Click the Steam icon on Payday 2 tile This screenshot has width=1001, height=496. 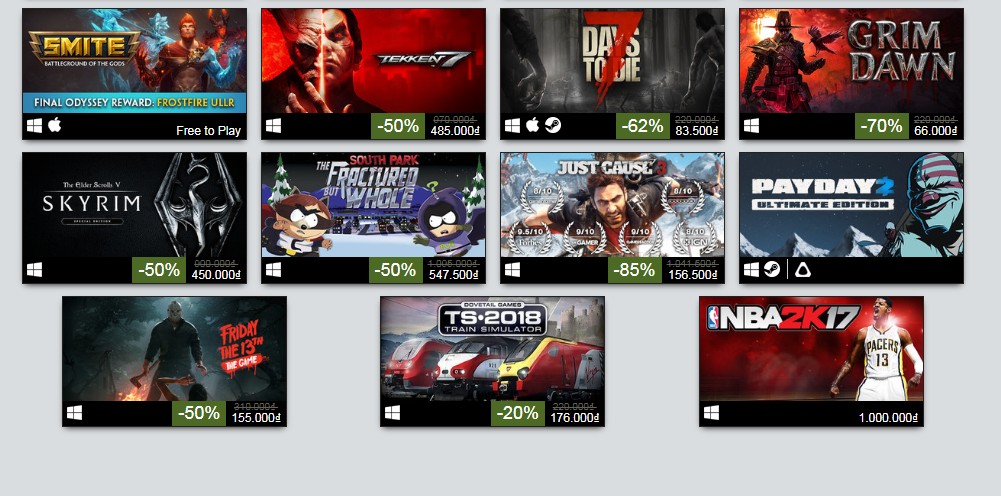(772, 270)
